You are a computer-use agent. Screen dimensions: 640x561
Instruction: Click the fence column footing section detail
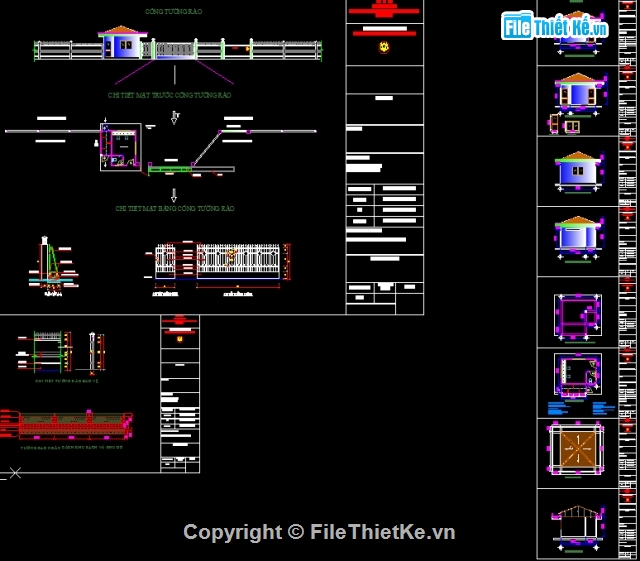[x=53, y=264]
